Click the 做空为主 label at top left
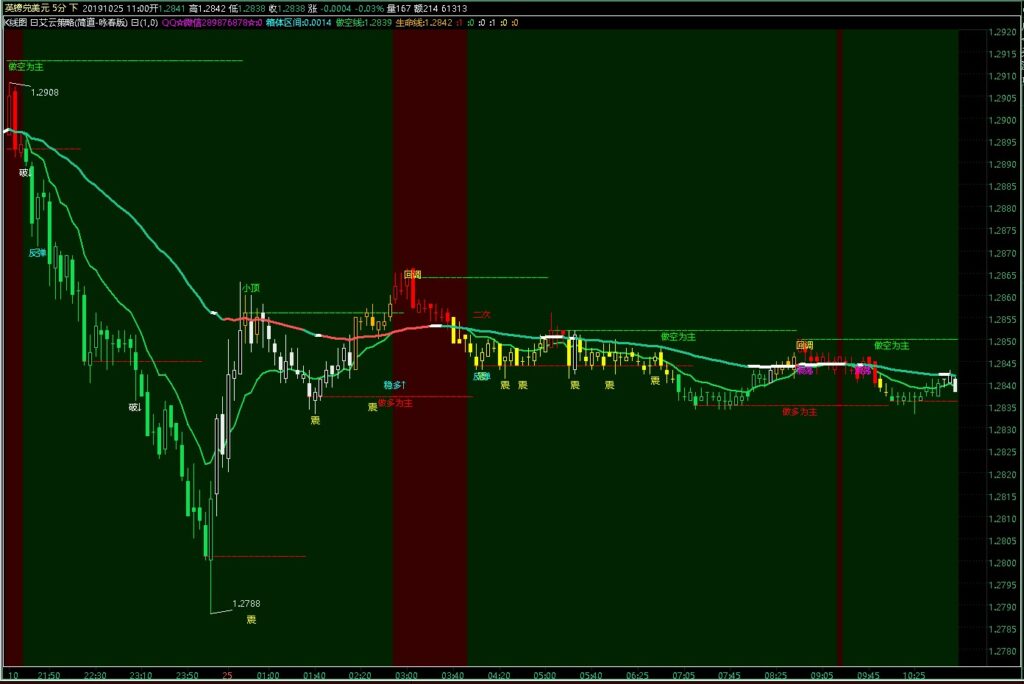 pyautogui.click(x=25, y=67)
